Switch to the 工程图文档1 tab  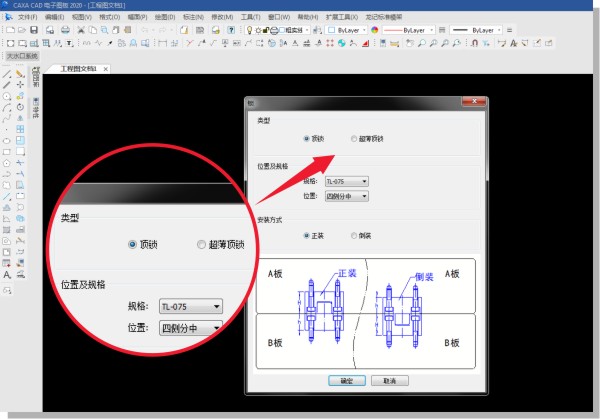point(78,69)
